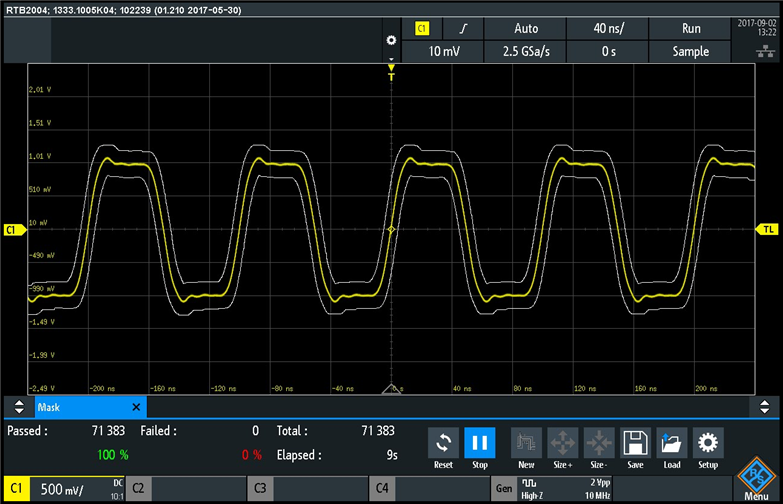
Task: Open the 40 ns/ timebase setting
Action: (x=608, y=29)
